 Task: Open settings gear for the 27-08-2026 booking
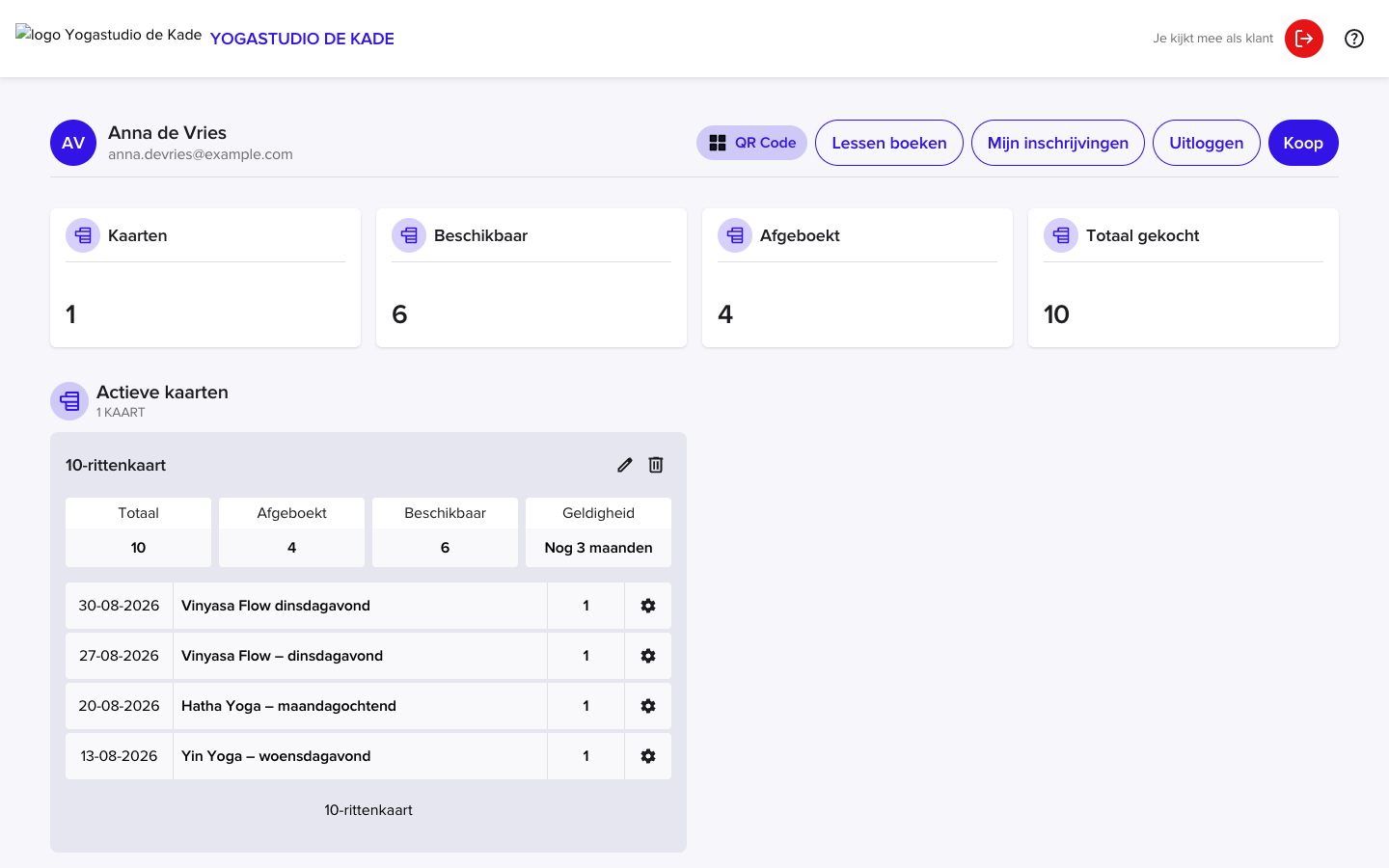click(648, 656)
